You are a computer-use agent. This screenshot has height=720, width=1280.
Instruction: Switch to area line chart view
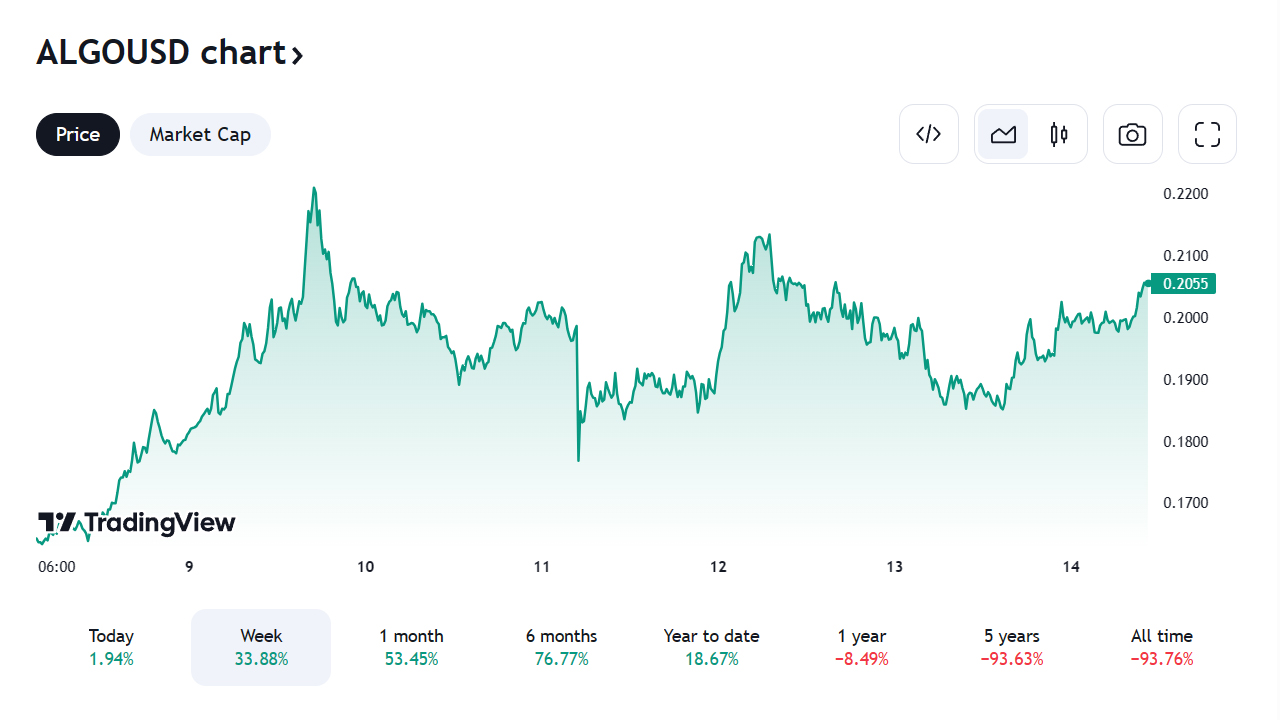coord(1003,134)
